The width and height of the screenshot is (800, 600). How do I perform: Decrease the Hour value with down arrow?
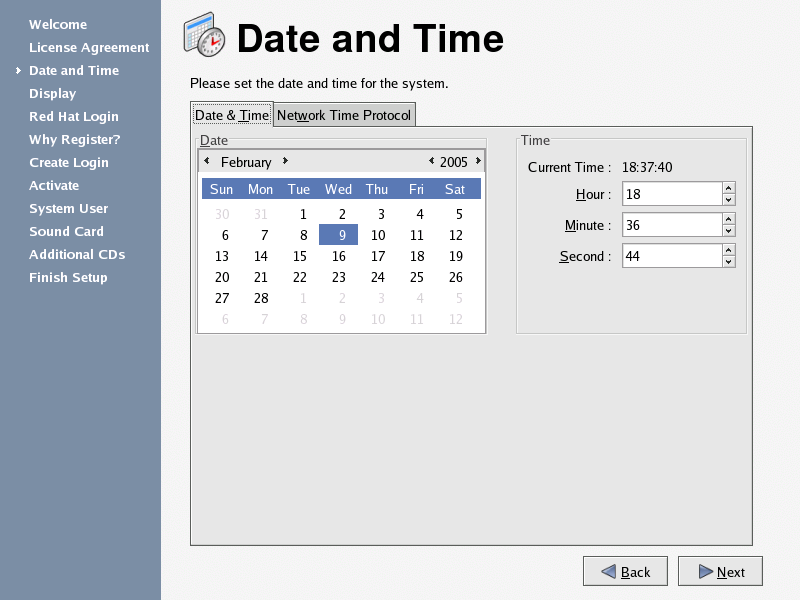coord(728,200)
